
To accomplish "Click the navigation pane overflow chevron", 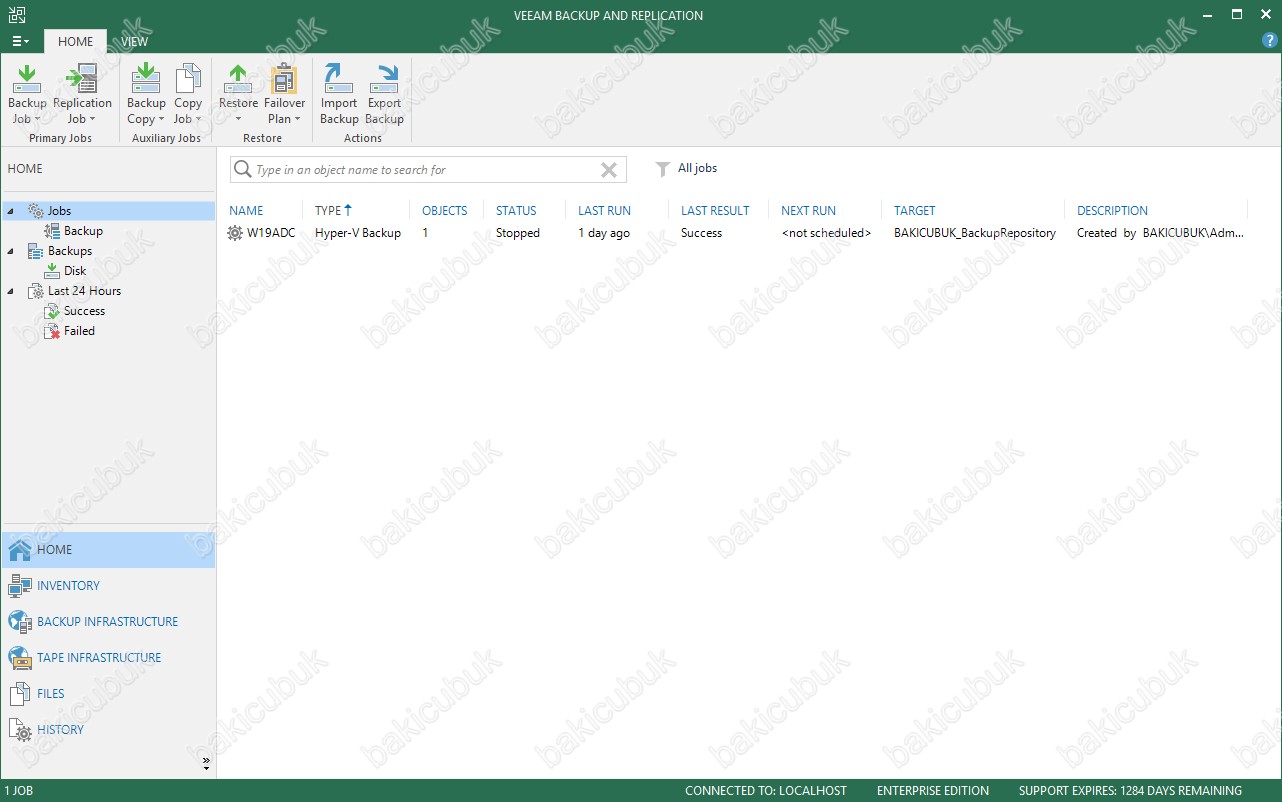I will (206, 763).
